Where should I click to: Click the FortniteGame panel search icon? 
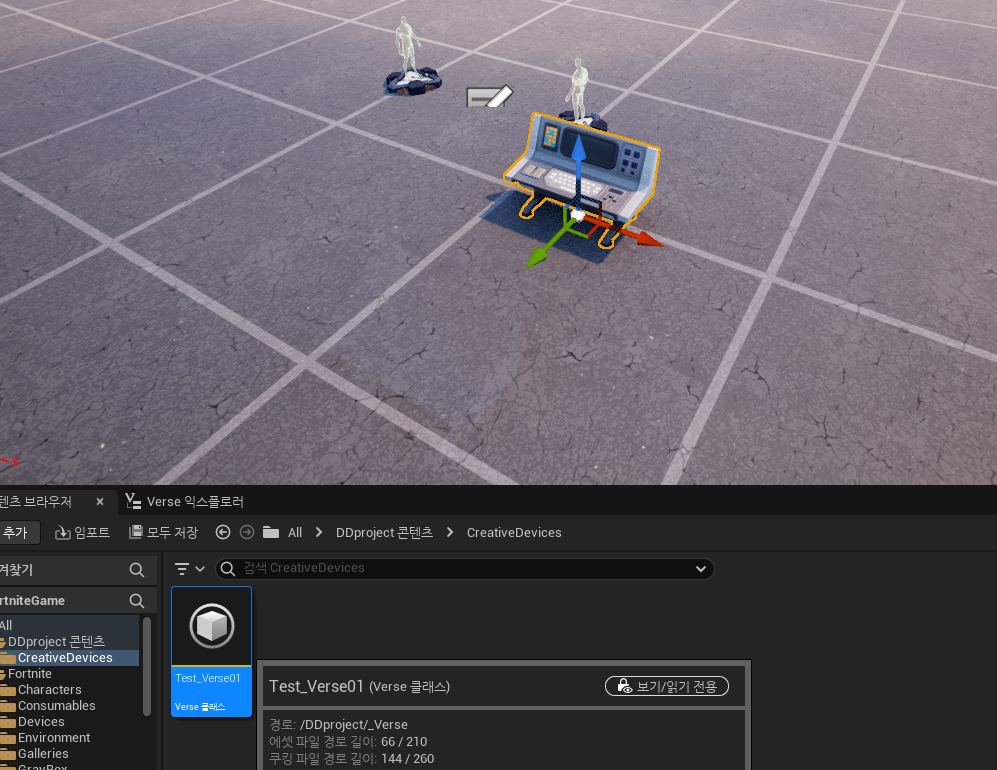click(x=137, y=600)
